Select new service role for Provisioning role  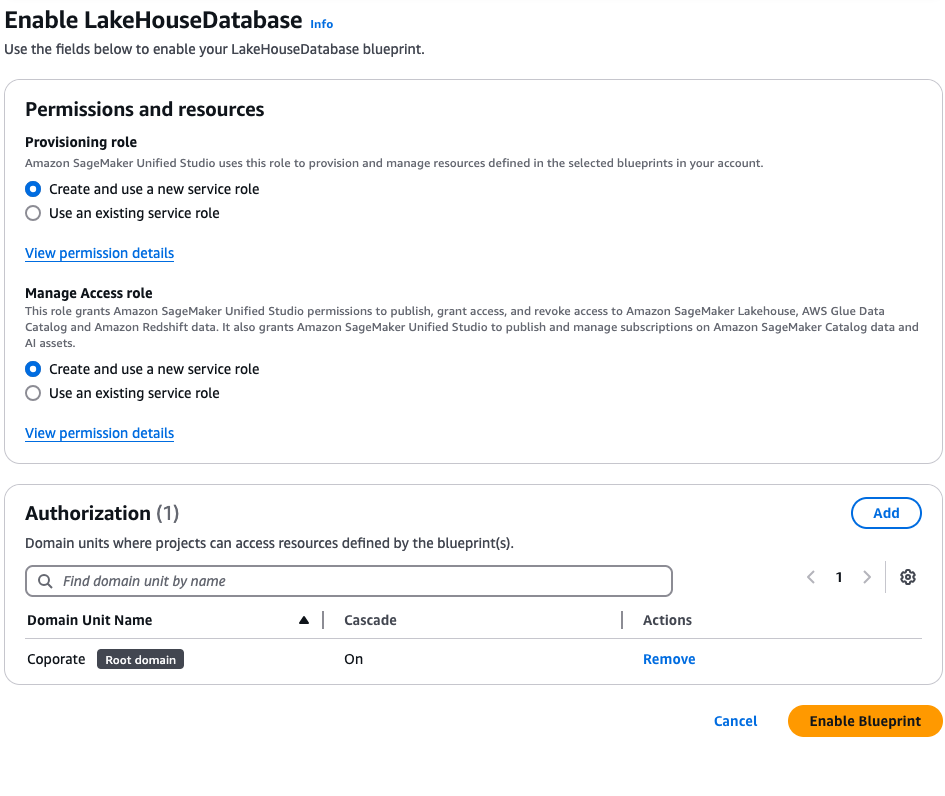click(x=33, y=189)
